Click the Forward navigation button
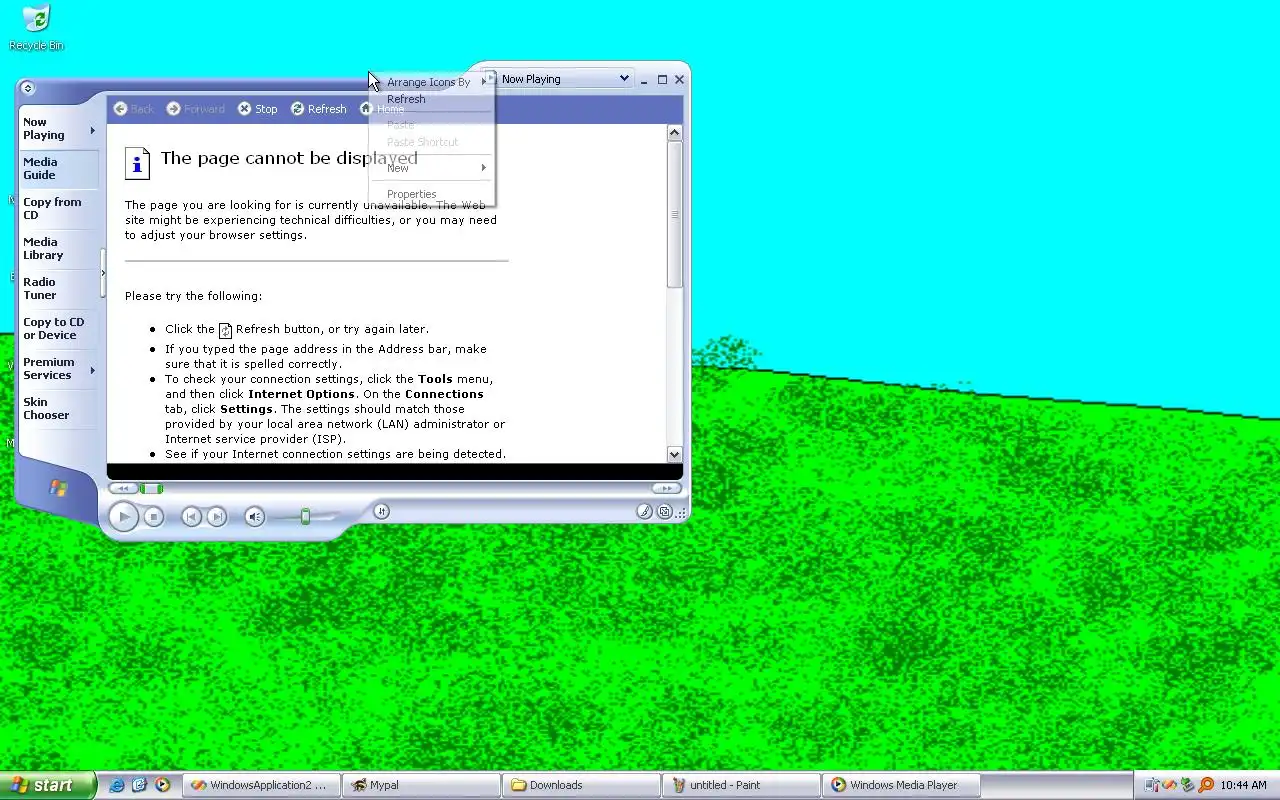Viewport: 1280px width, 800px height. click(196, 109)
